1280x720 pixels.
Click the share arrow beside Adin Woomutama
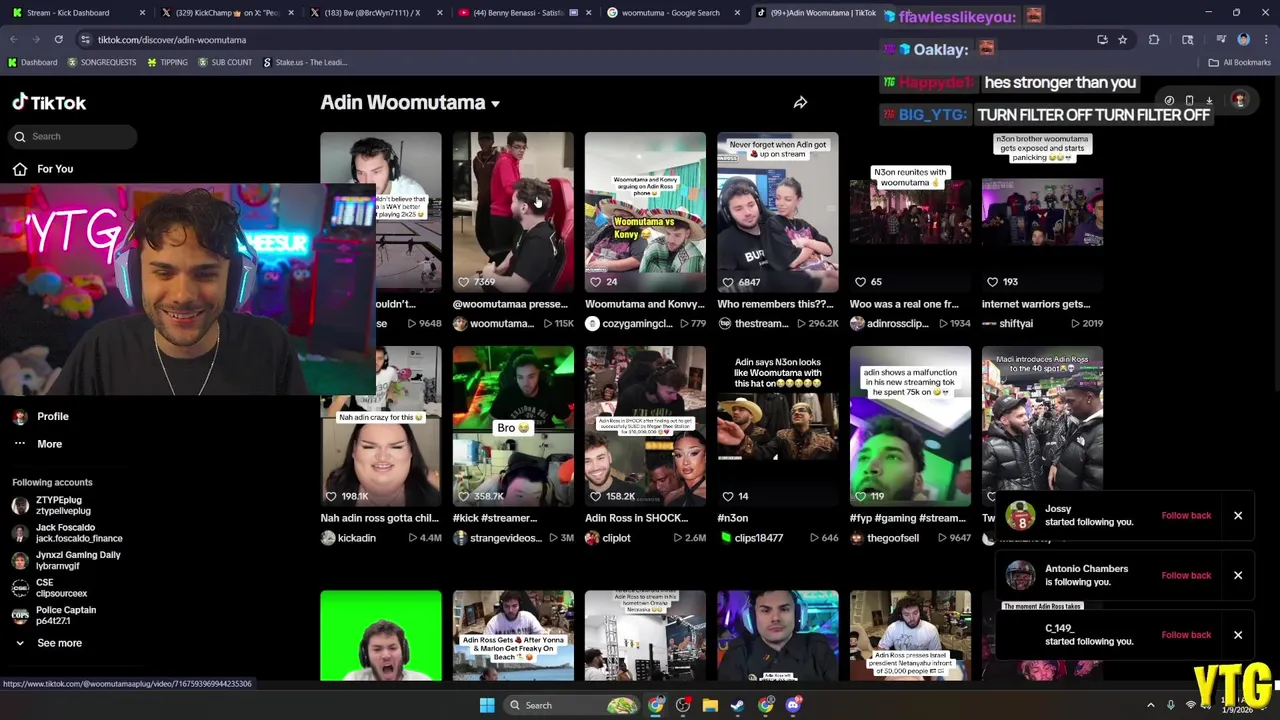click(800, 102)
